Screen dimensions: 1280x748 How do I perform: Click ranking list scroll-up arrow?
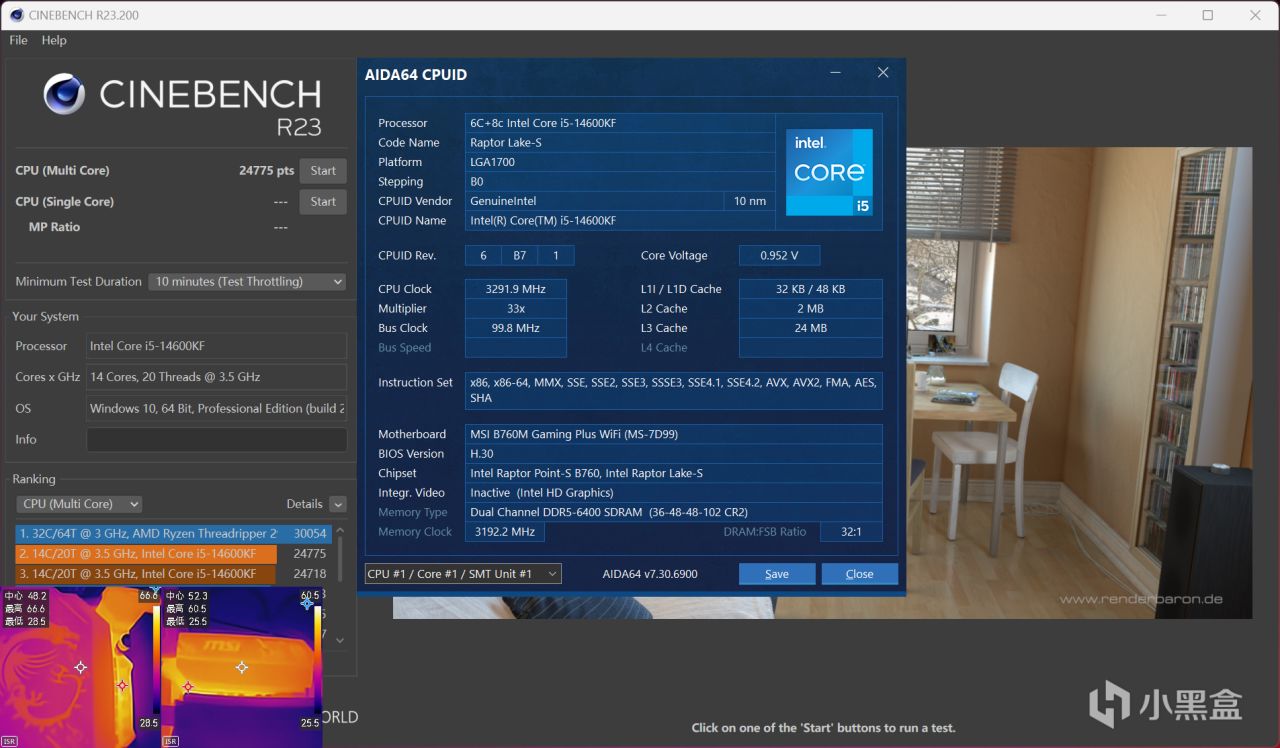click(340, 531)
